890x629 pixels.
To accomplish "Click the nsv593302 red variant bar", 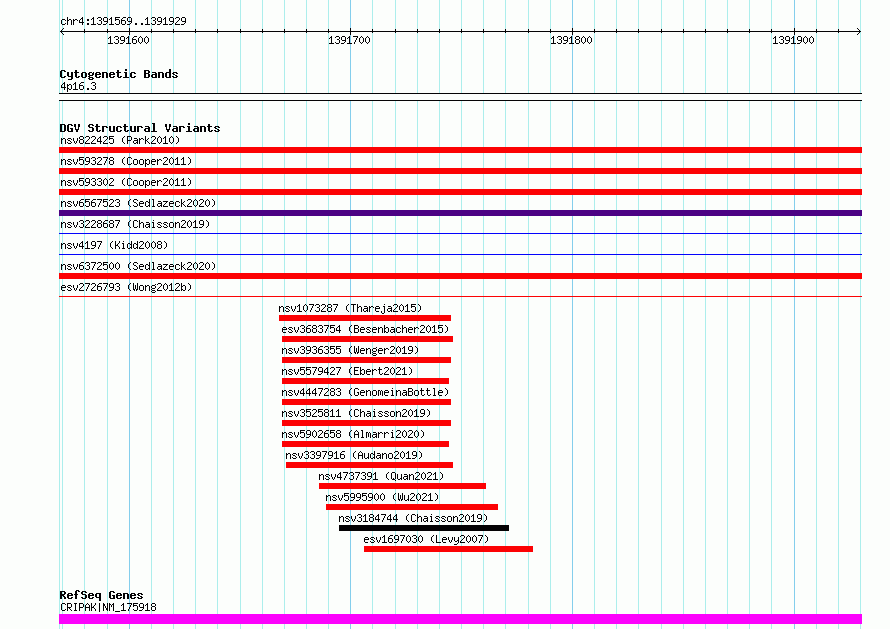I will tap(460, 192).
